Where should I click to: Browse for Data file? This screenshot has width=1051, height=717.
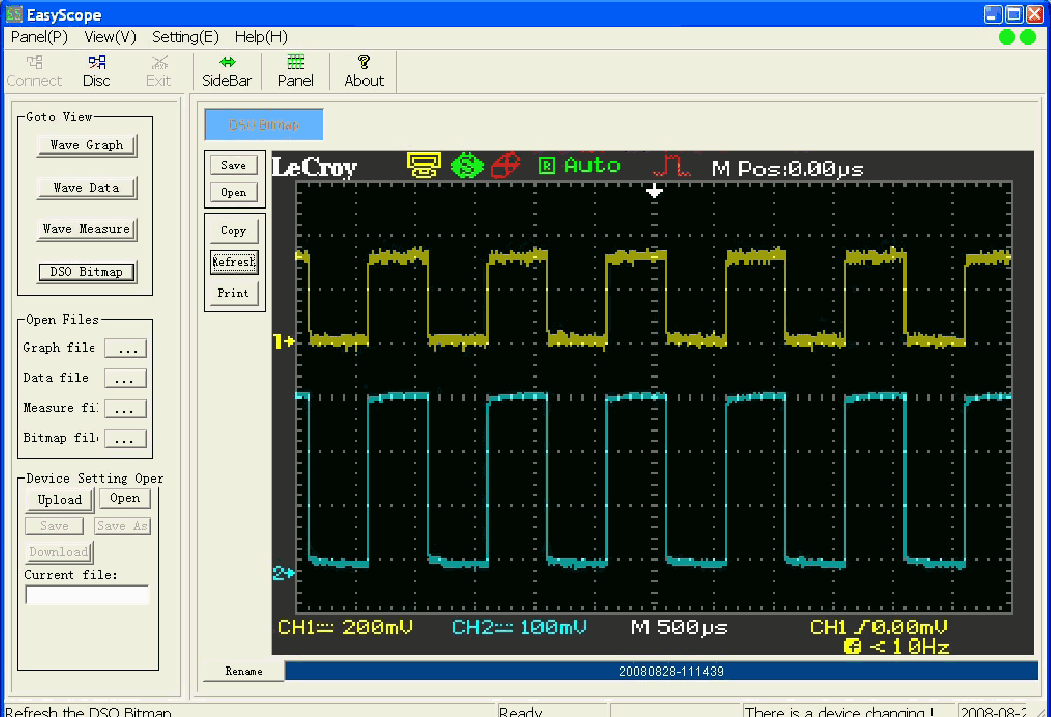coord(125,378)
